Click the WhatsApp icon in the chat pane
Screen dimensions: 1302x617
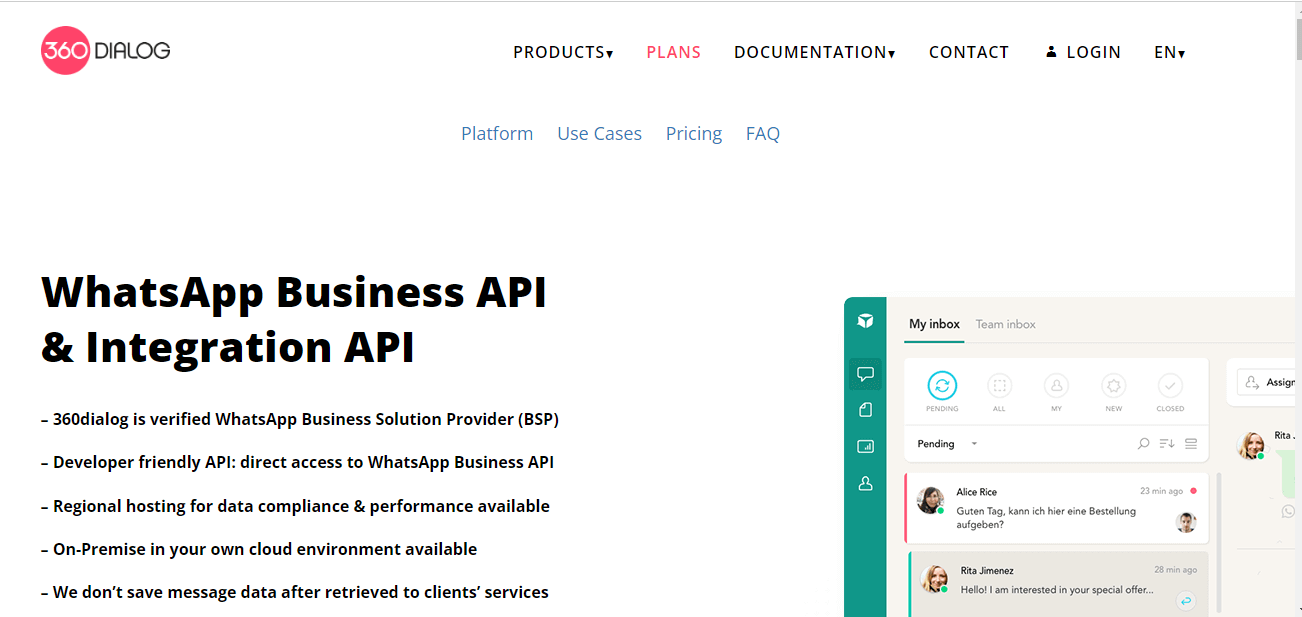click(1288, 511)
